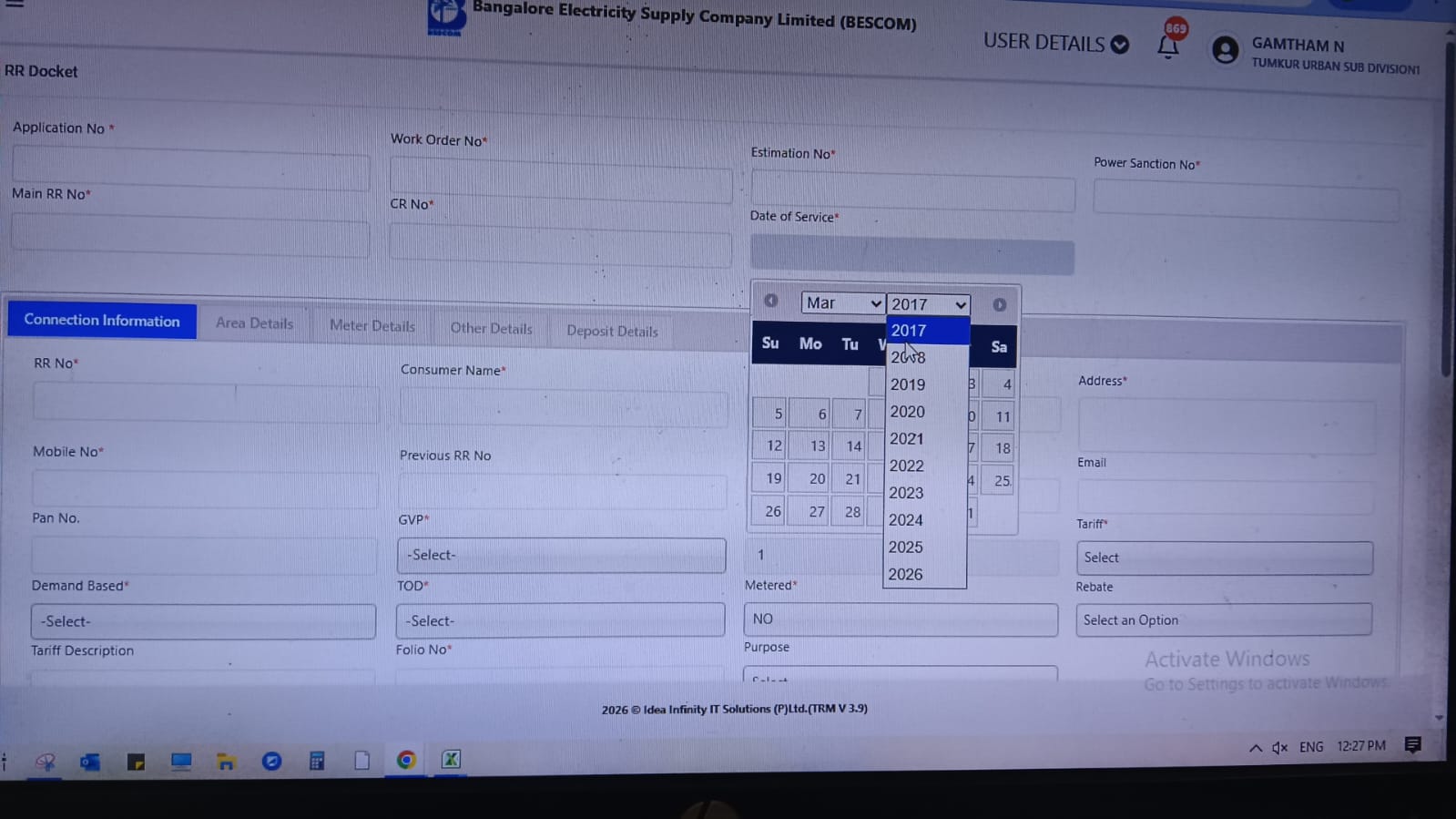Choose 2024 in the year list

(x=925, y=520)
